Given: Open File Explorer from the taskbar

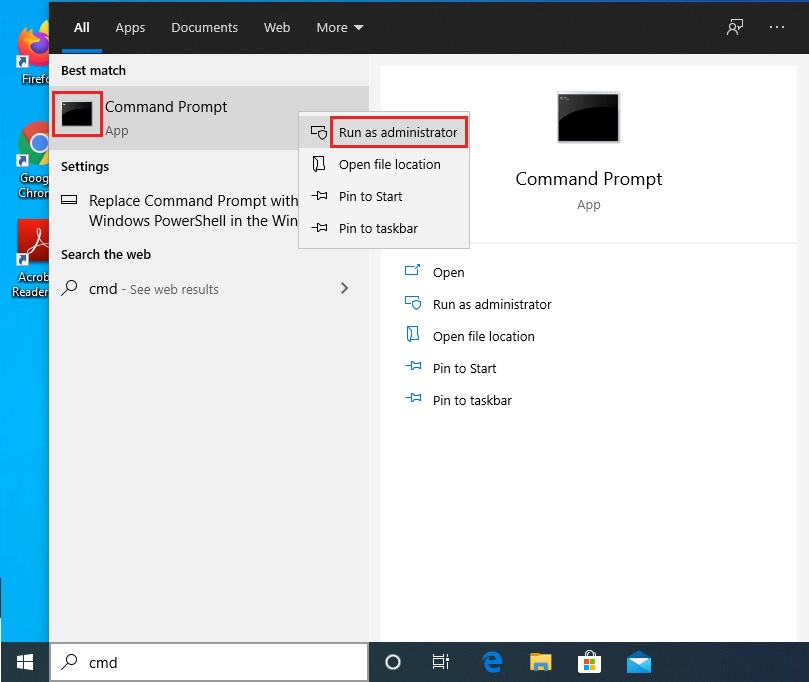Looking at the screenshot, I should (x=540, y=661).
